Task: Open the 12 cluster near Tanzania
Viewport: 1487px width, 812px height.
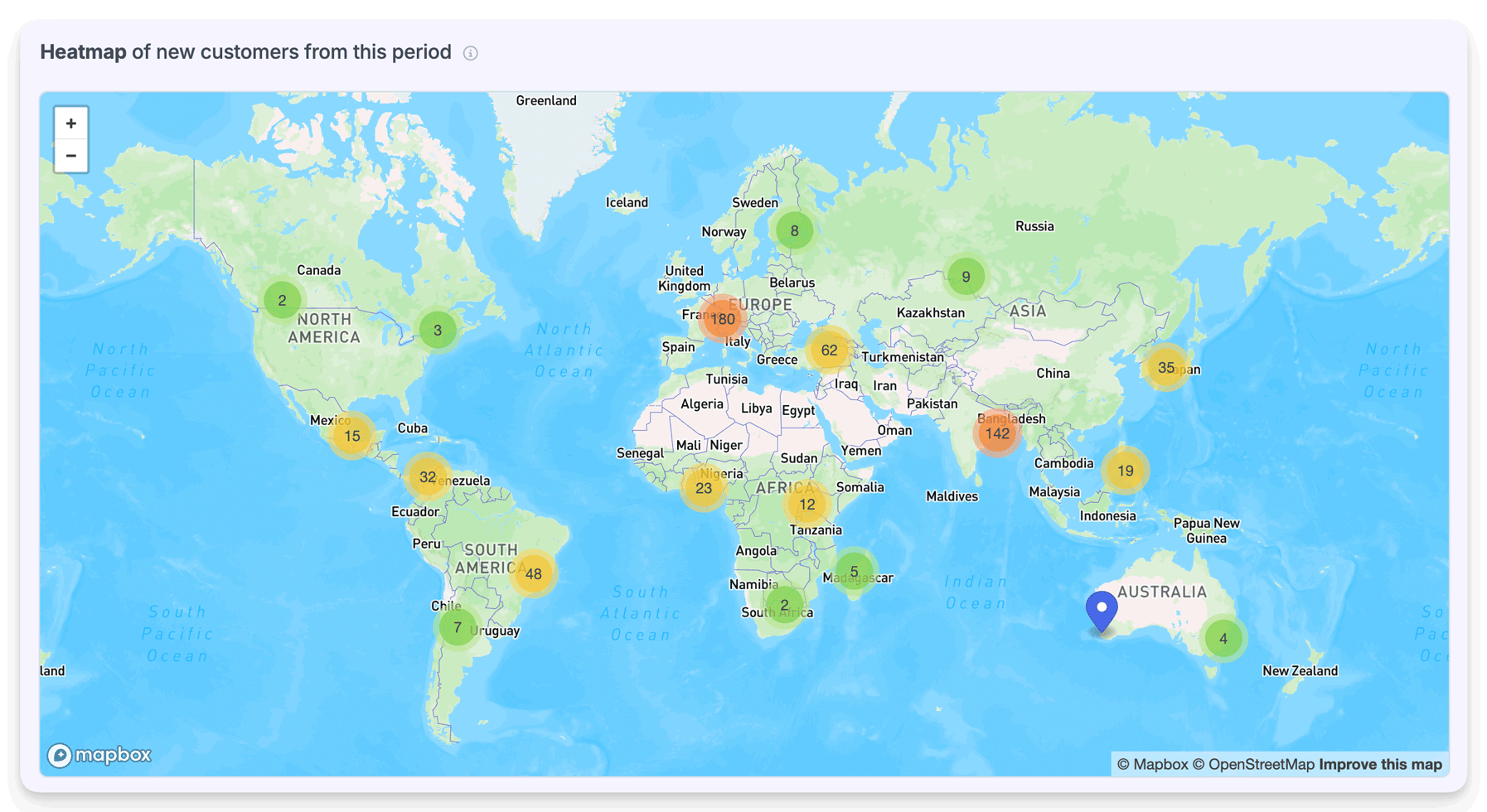Action: 806,504
